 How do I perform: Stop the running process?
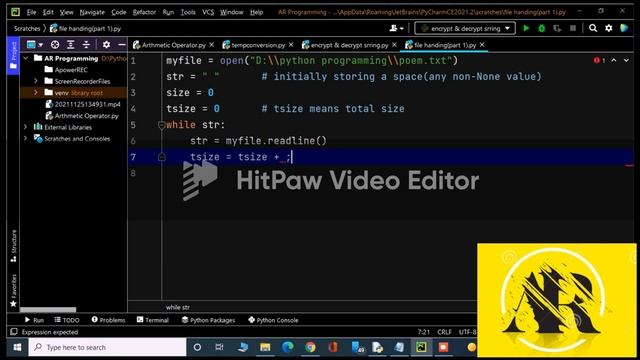pos(573,28)
